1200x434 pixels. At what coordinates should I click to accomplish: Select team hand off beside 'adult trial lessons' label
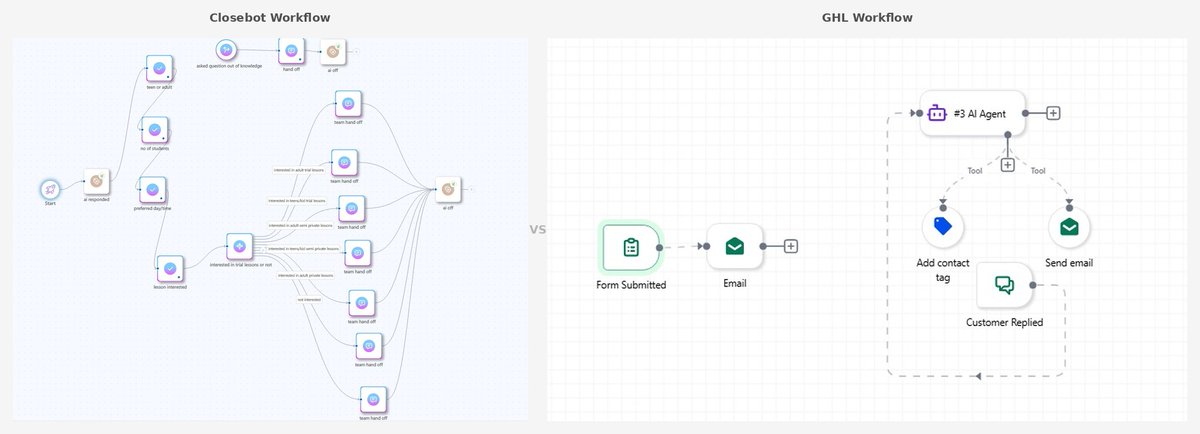click(x=344, y=161)
